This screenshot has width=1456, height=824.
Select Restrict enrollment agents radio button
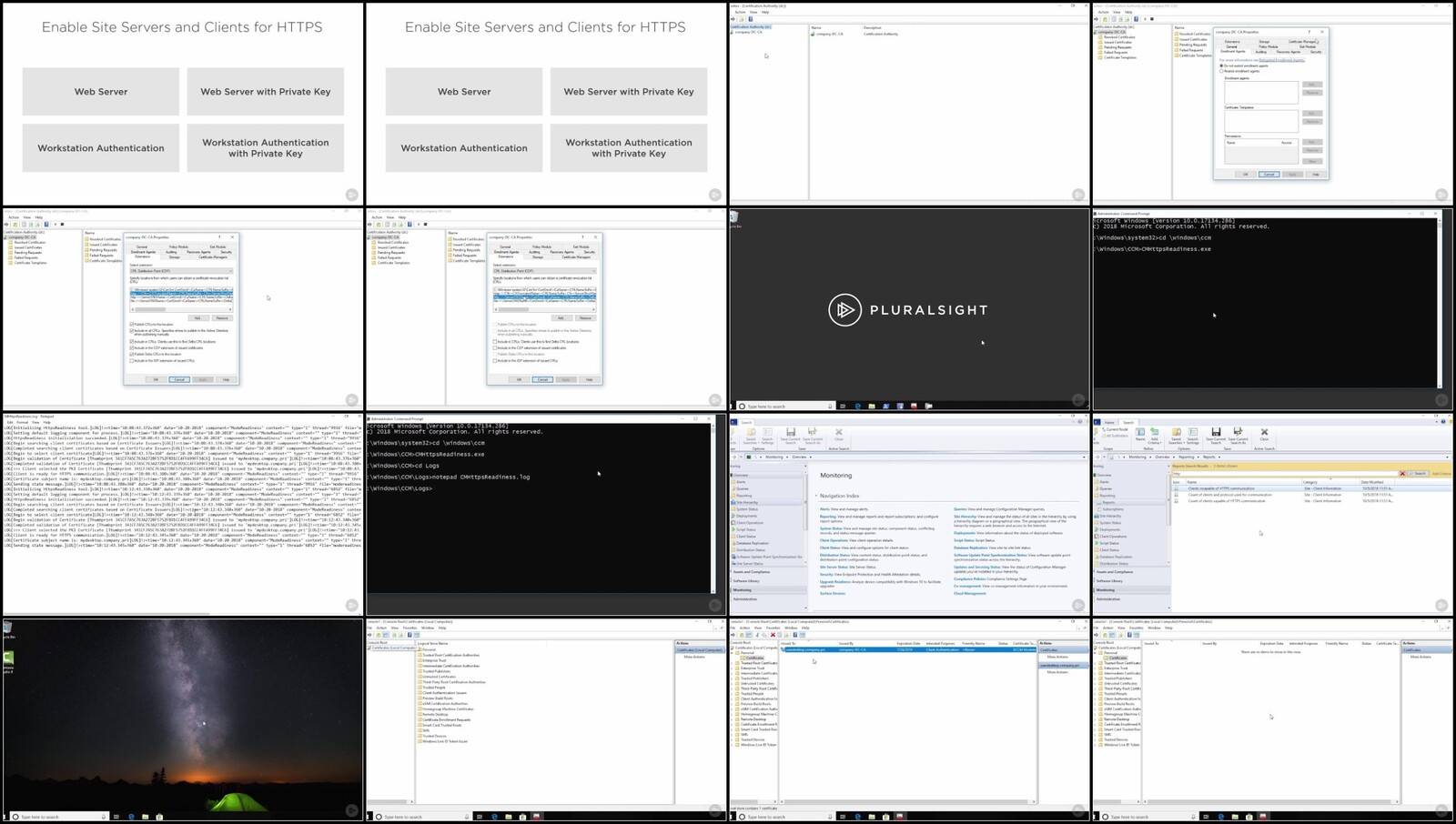(1221, 70)
